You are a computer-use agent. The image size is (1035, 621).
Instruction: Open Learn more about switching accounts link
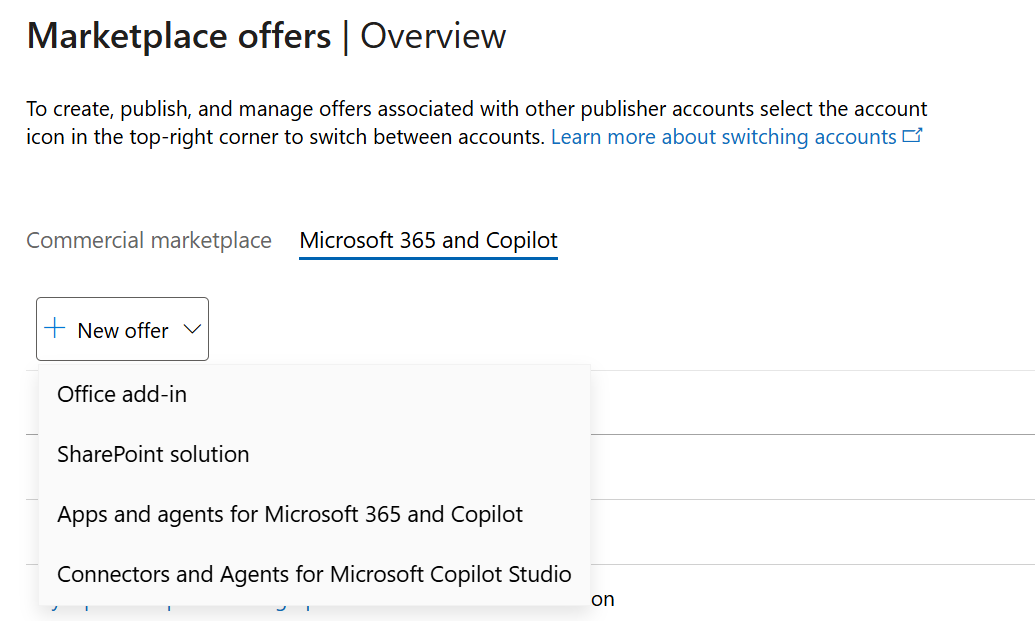723,137
